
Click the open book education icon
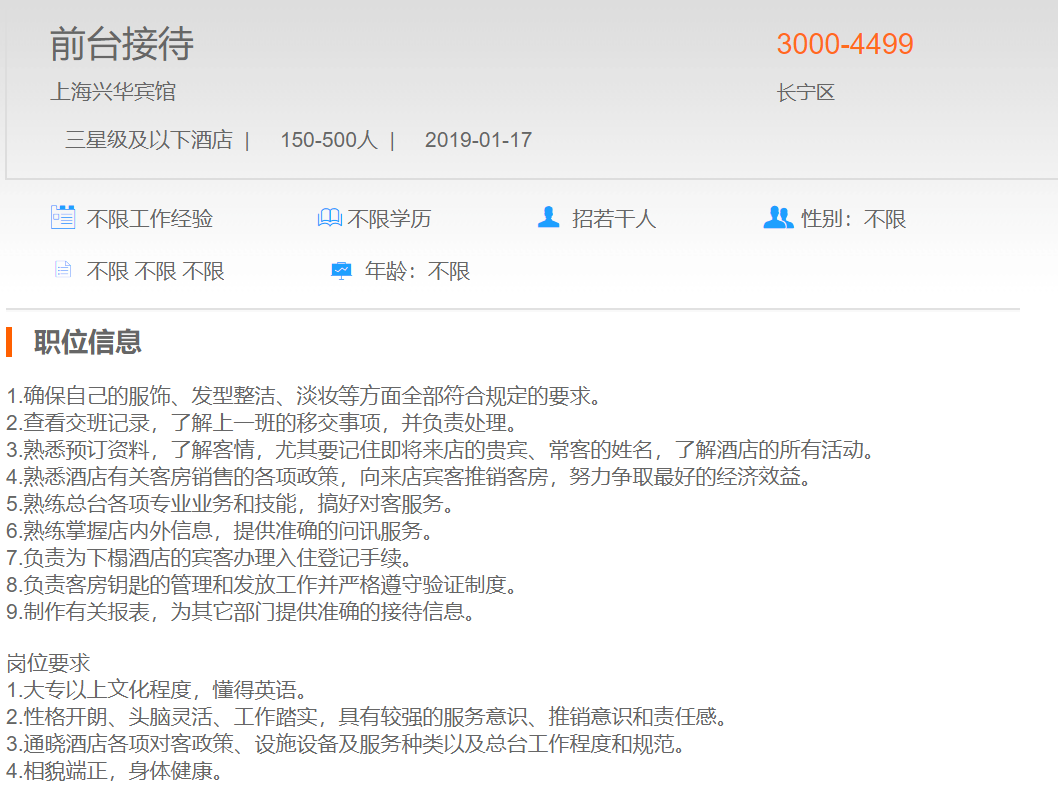coord(329,218)
